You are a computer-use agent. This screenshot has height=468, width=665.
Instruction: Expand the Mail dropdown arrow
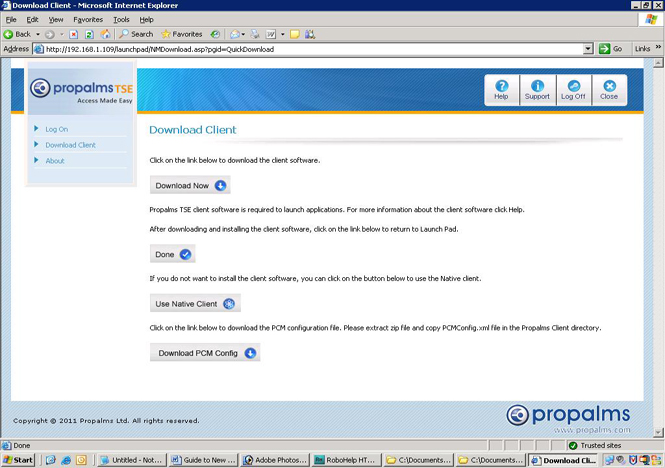243,34
